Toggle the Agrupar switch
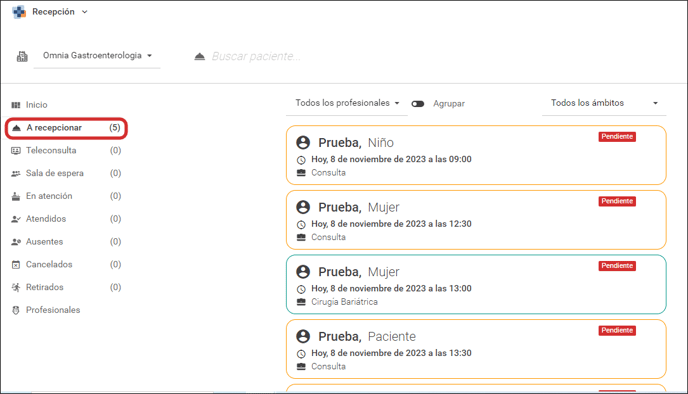 [x=418, y=104]
